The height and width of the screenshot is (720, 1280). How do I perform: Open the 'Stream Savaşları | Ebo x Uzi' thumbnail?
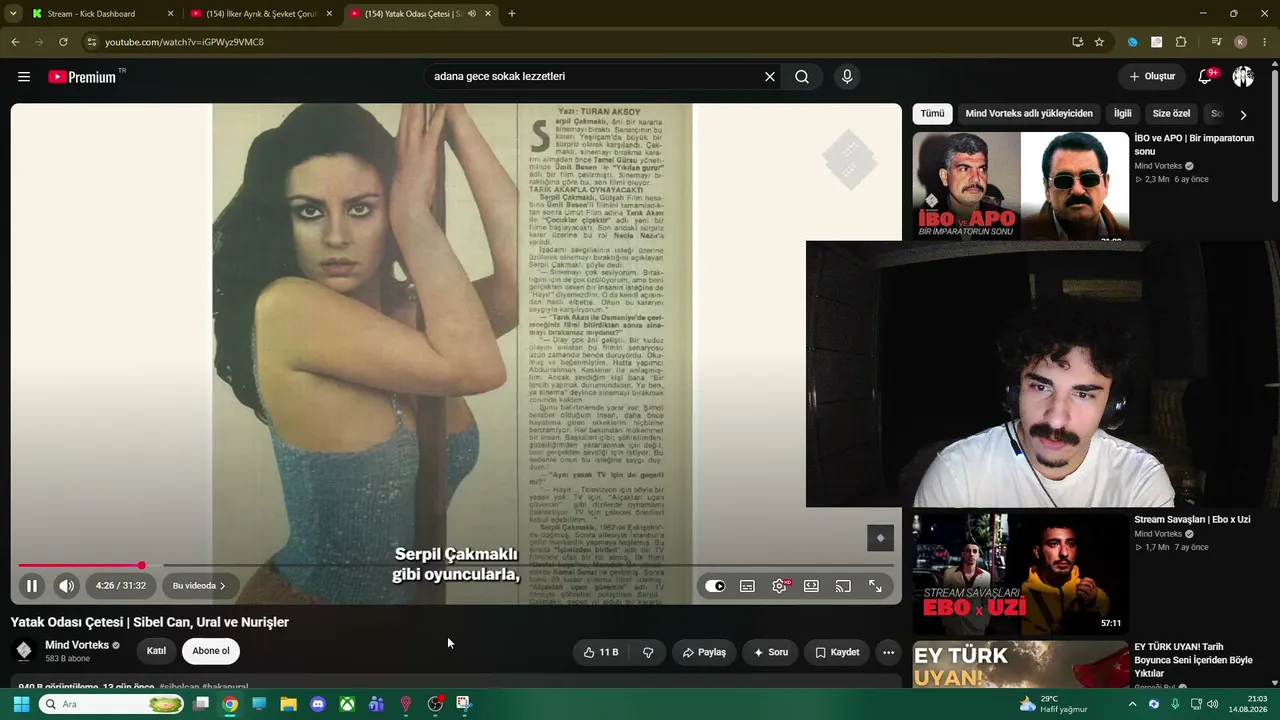pyautogui.click(x=1021, y=573)
